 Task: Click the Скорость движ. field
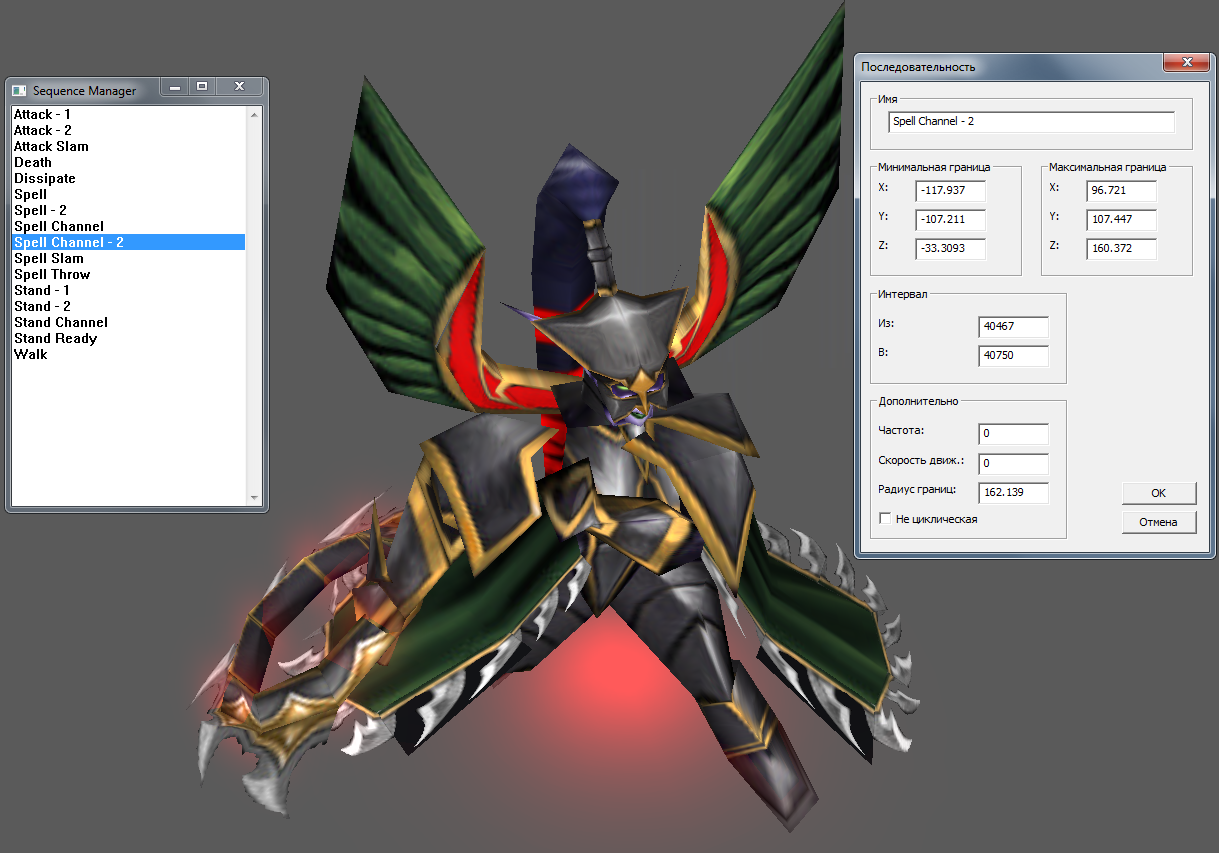(x=1014, y=464)
